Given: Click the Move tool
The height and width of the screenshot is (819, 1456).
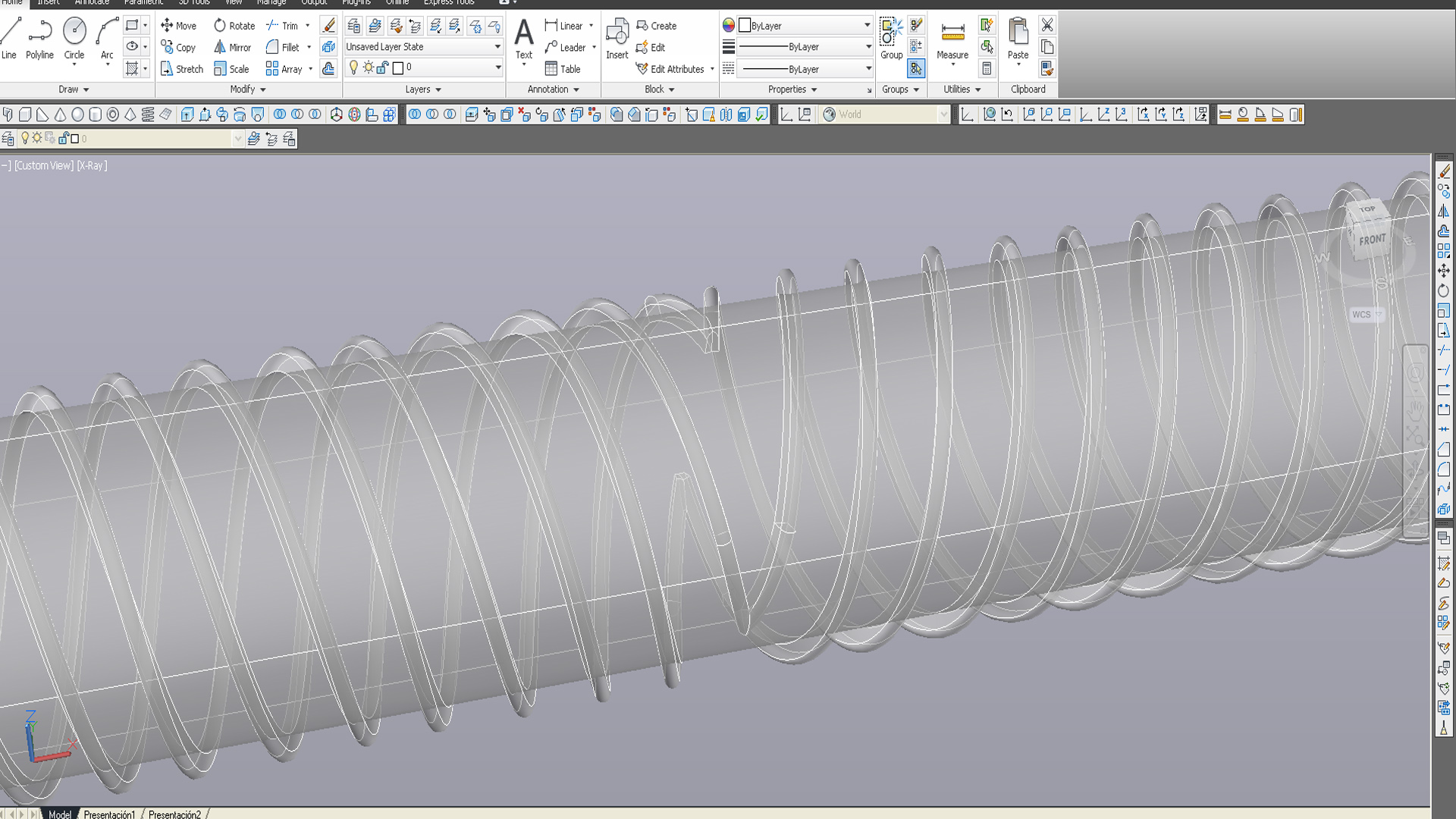Looking at the screenshot, I should pyautogui.click(x=178, y=25).
